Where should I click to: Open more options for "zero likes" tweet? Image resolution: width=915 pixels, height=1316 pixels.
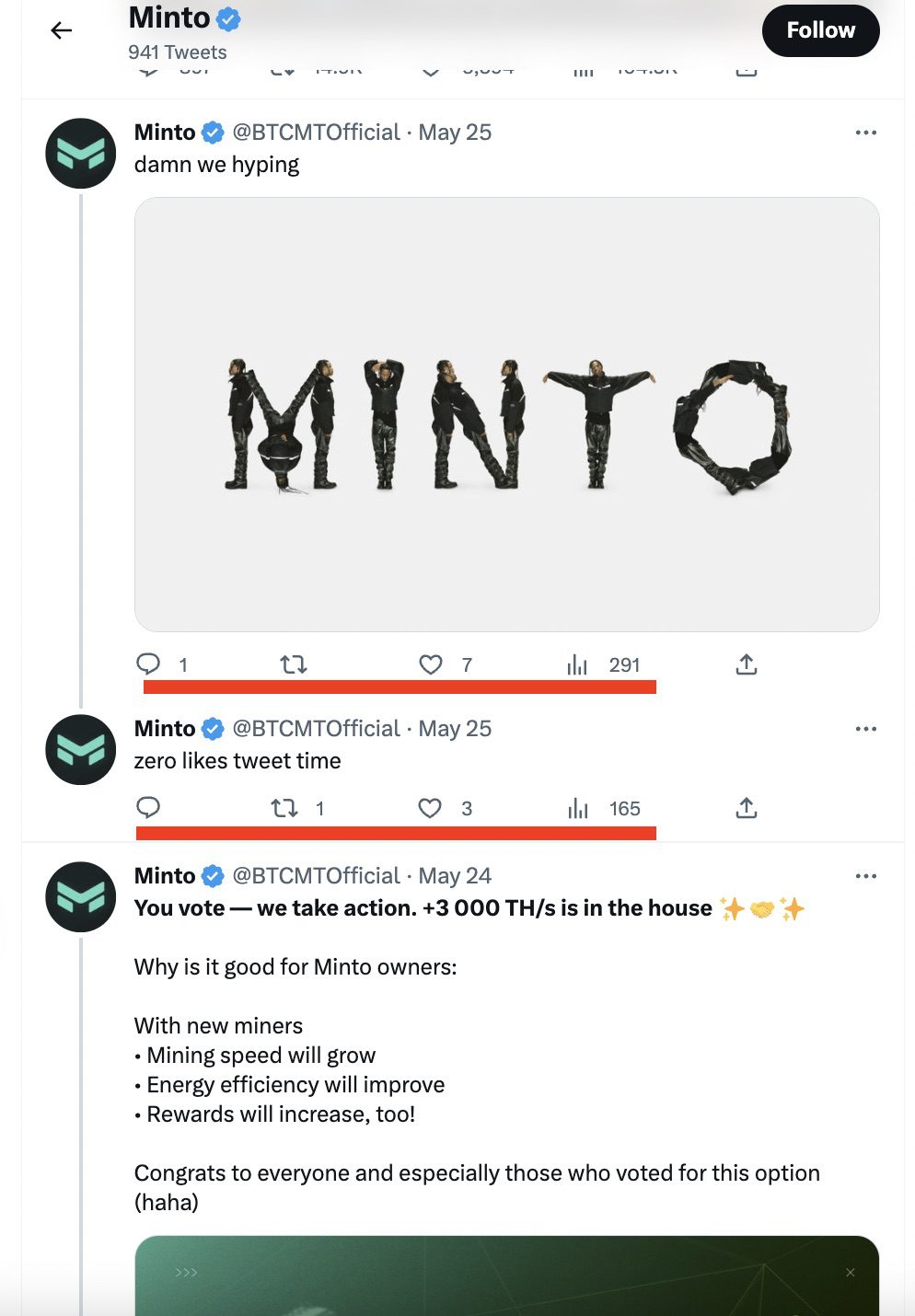pos(865,729)
